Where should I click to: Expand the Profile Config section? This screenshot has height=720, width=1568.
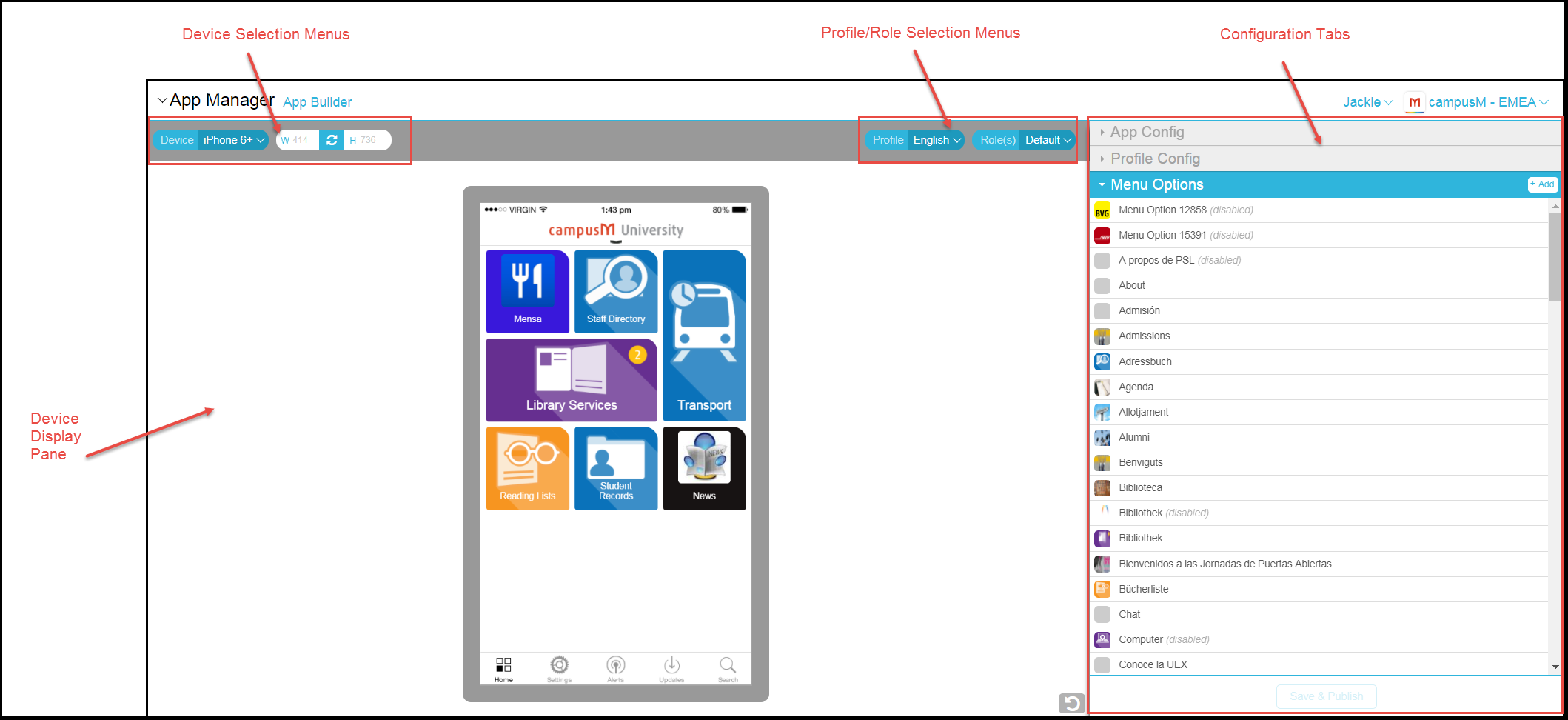coord(1324,159)
